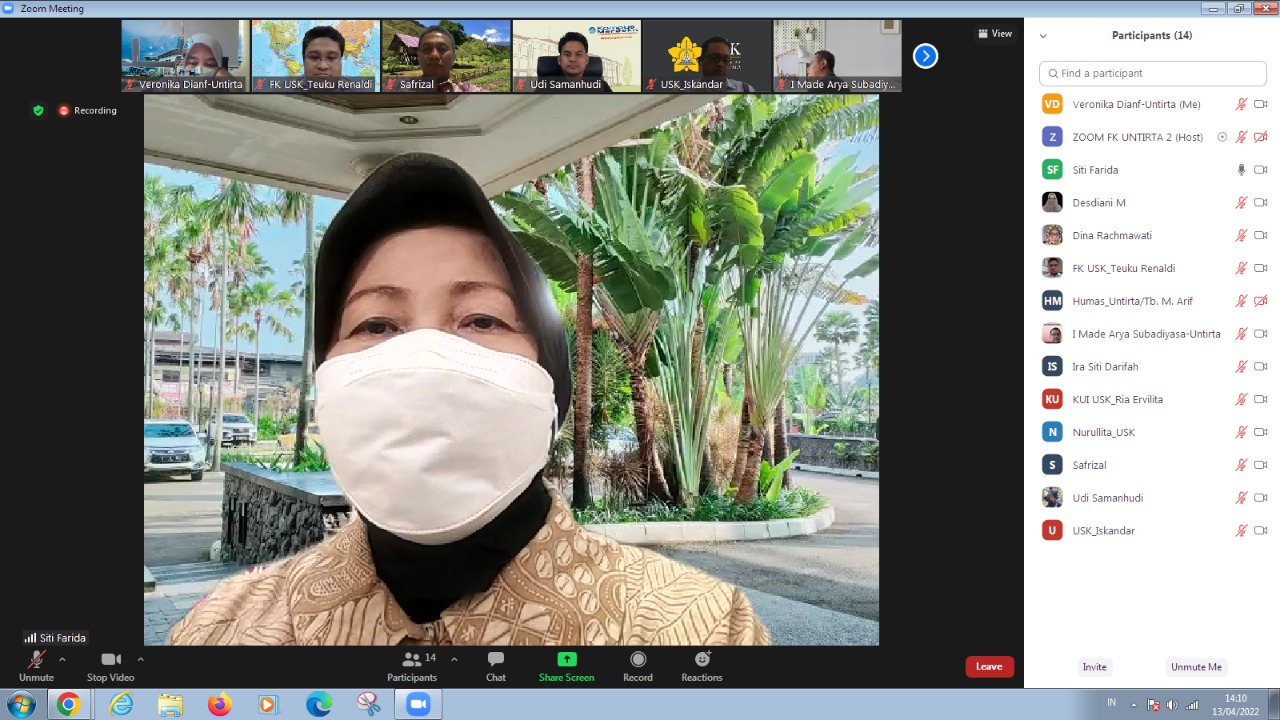Click the Invite button
Screen dimensions: 1280x720
click(1094, 667)
